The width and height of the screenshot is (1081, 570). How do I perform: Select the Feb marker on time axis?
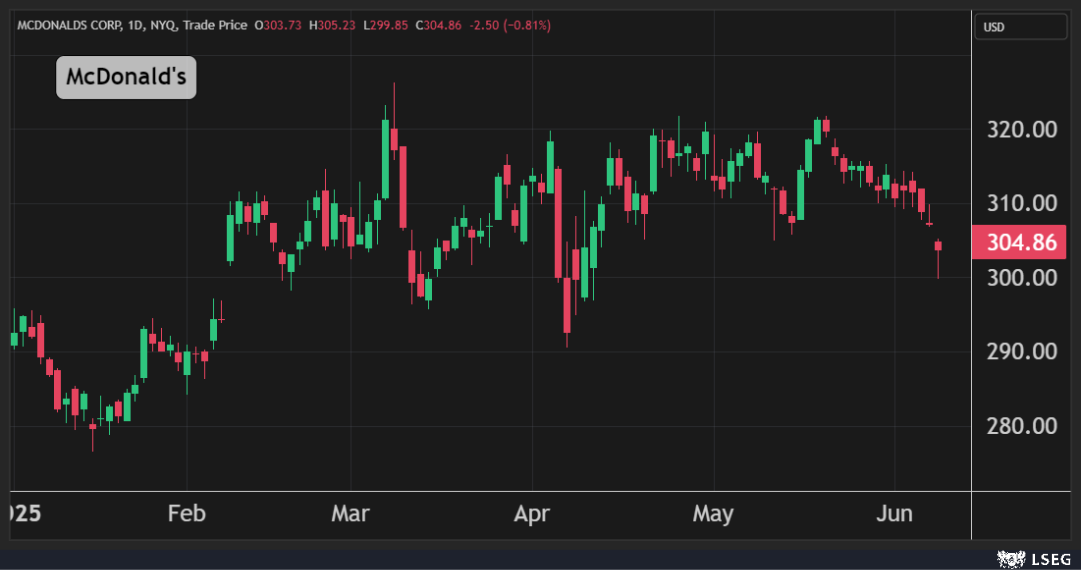[x=187, y=514]
